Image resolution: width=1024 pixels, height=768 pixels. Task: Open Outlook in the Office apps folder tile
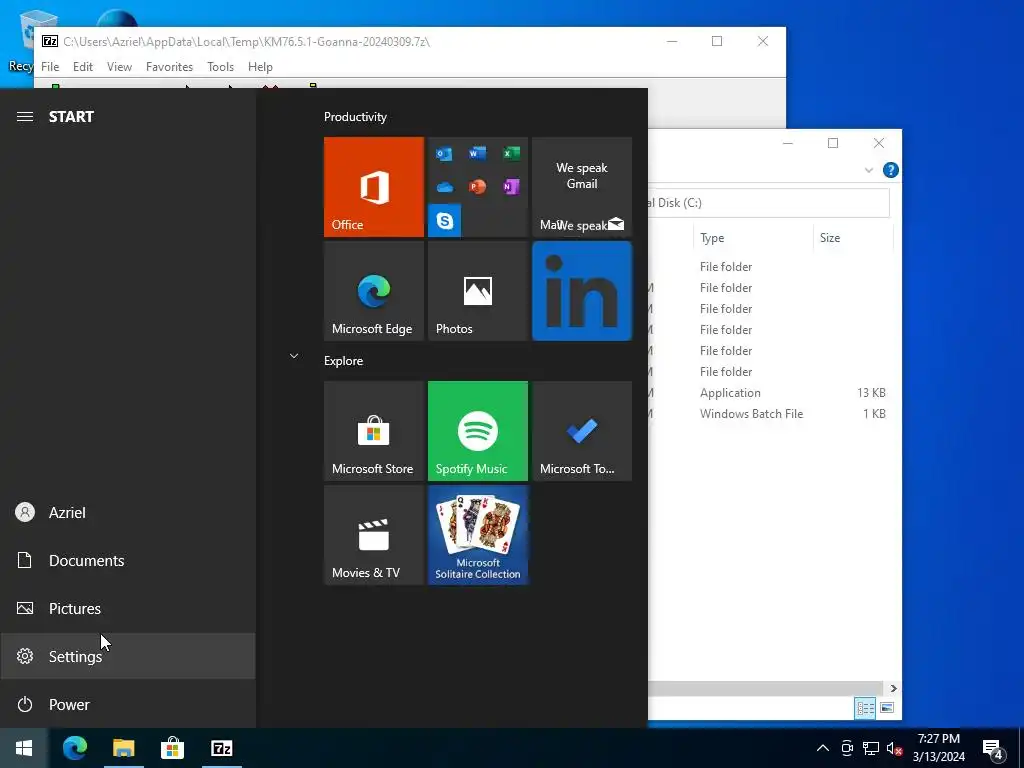444,153
